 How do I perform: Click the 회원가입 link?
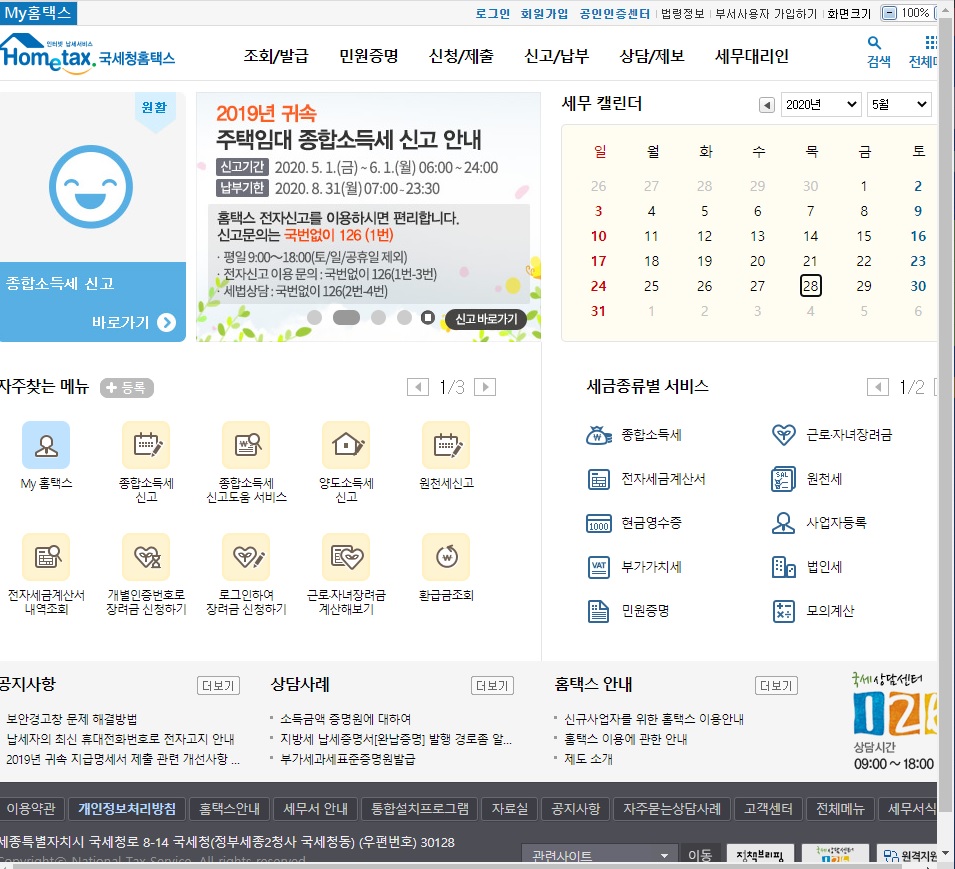[x=544, y=13]
